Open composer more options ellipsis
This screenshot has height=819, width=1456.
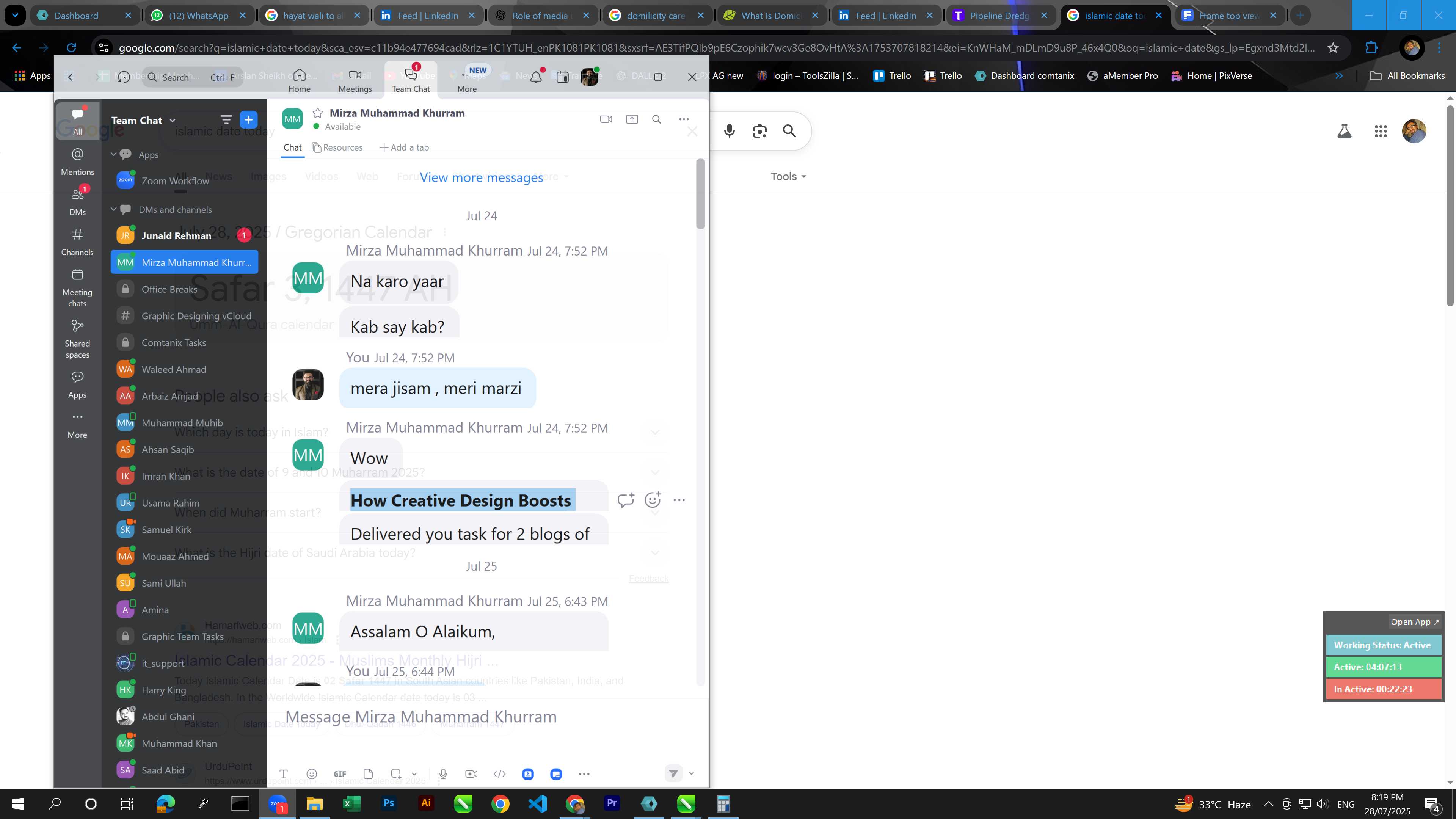pos(584,774)
